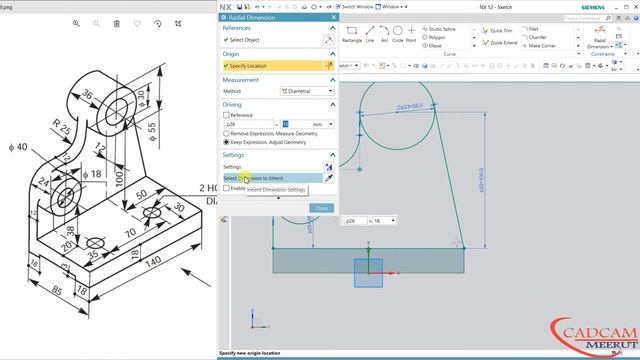The image size is (640, 360).
Task: Select the Rectangle sketch tool
Action: pyautogui.click(x=352, y=34)
